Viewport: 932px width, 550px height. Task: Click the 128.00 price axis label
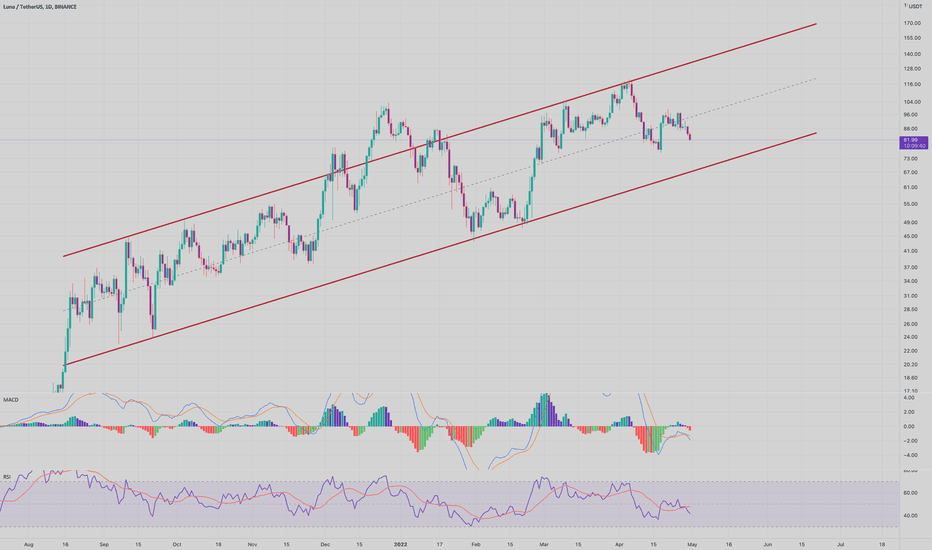912,69
